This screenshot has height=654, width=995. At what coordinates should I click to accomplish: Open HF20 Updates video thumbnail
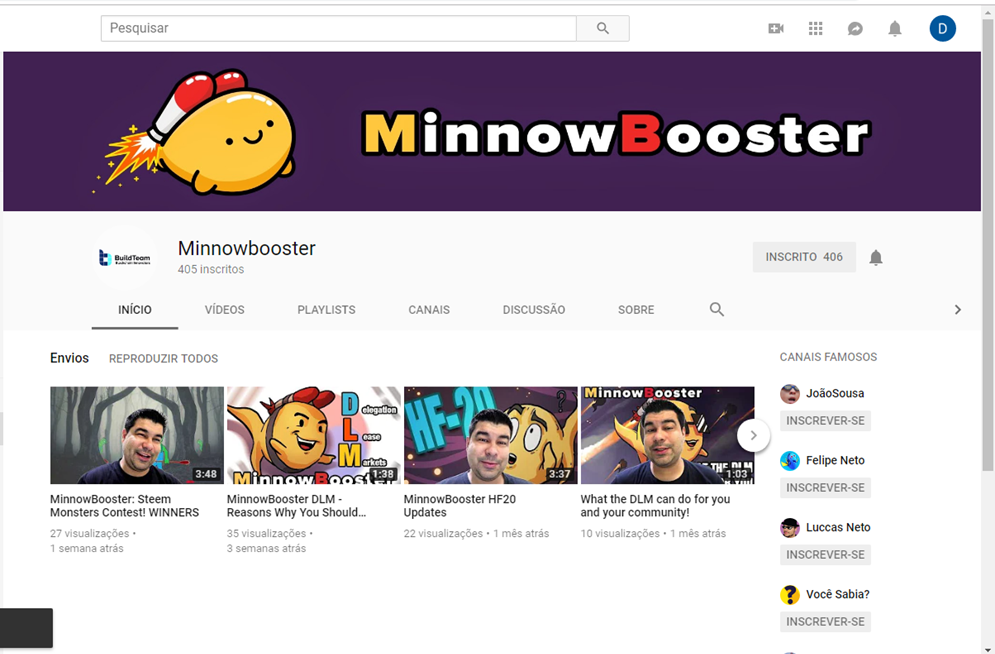coord(491,435)
